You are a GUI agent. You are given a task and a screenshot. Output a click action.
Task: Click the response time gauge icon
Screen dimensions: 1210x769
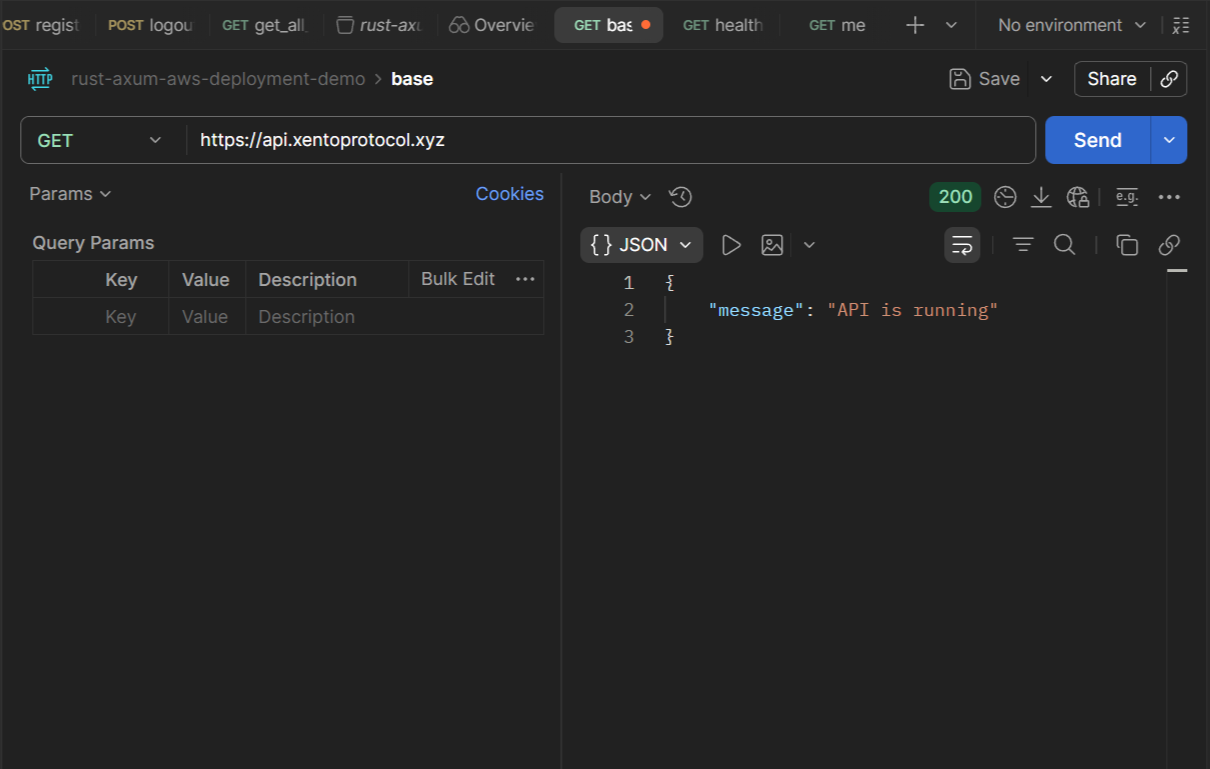tap(1005, 197)
